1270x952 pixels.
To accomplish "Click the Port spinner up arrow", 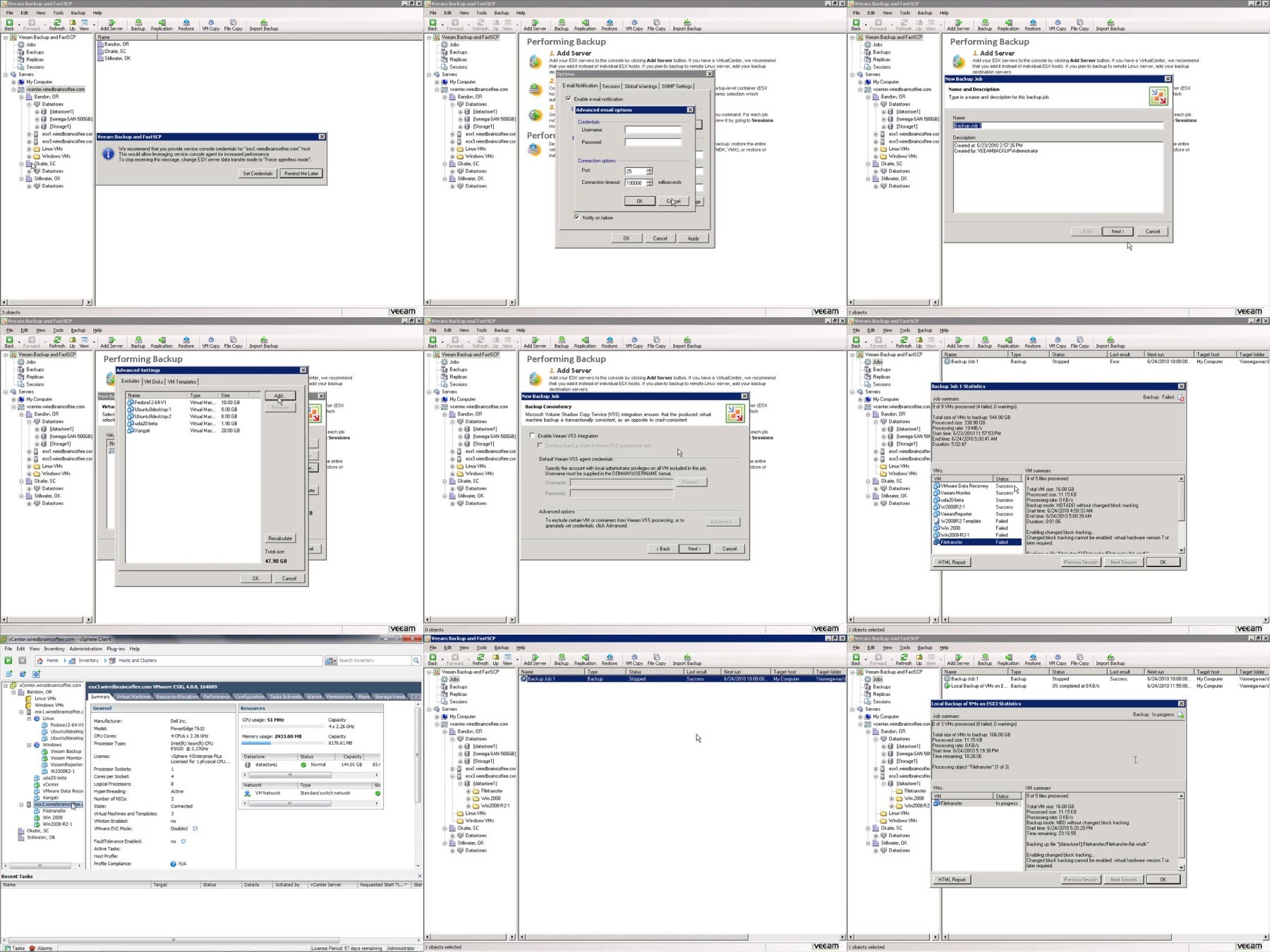I will [649, 169].
